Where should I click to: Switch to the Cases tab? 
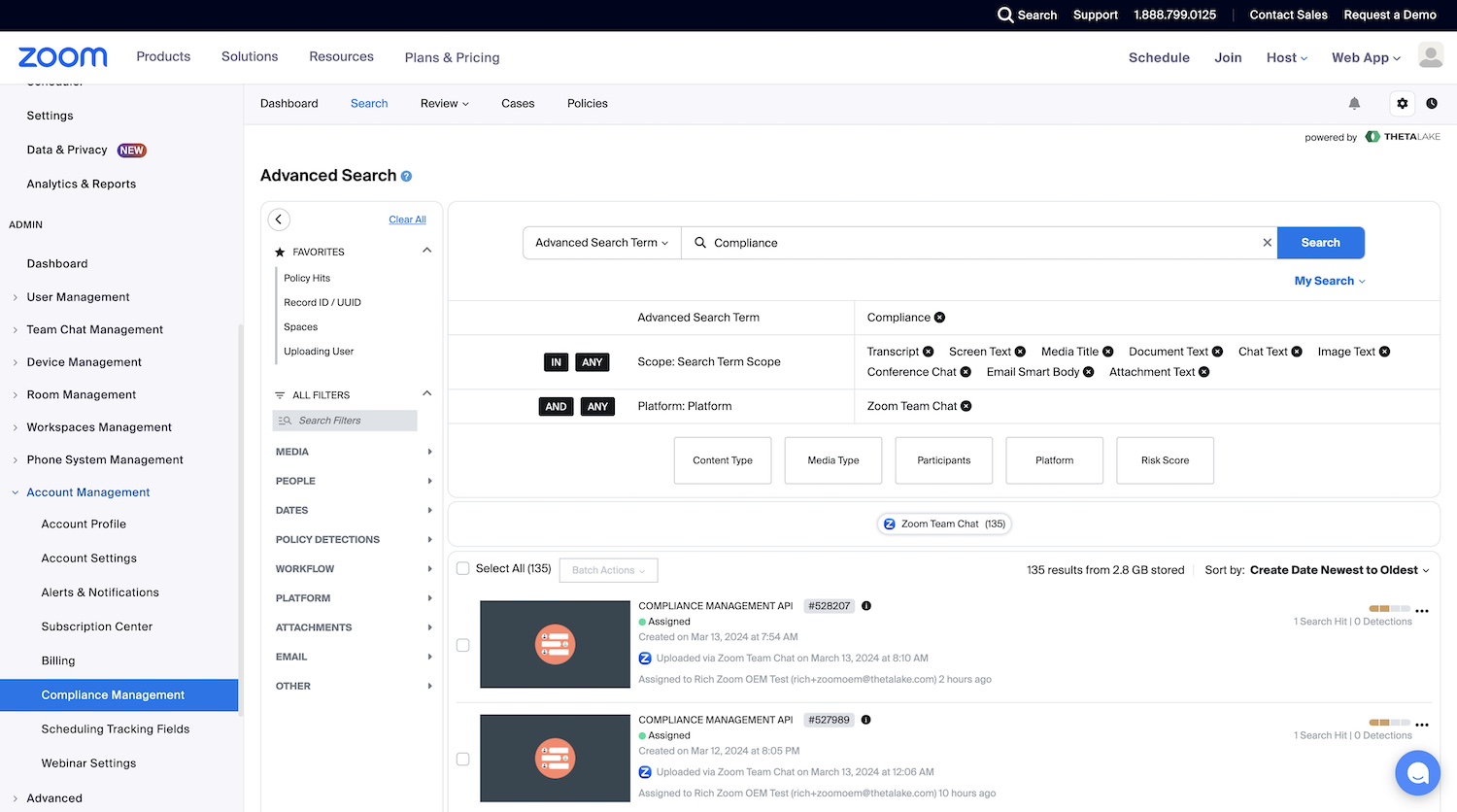[x=518, y=104]
